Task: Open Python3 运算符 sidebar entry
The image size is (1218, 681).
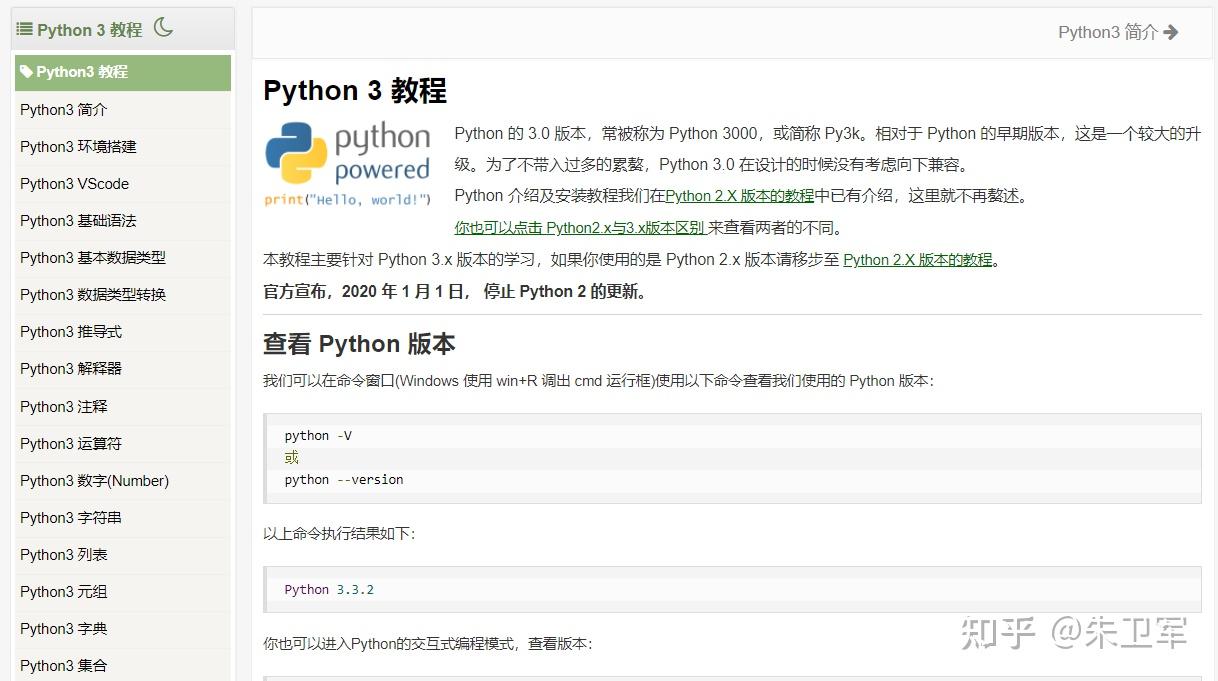Action: click(x=71, y=443)
